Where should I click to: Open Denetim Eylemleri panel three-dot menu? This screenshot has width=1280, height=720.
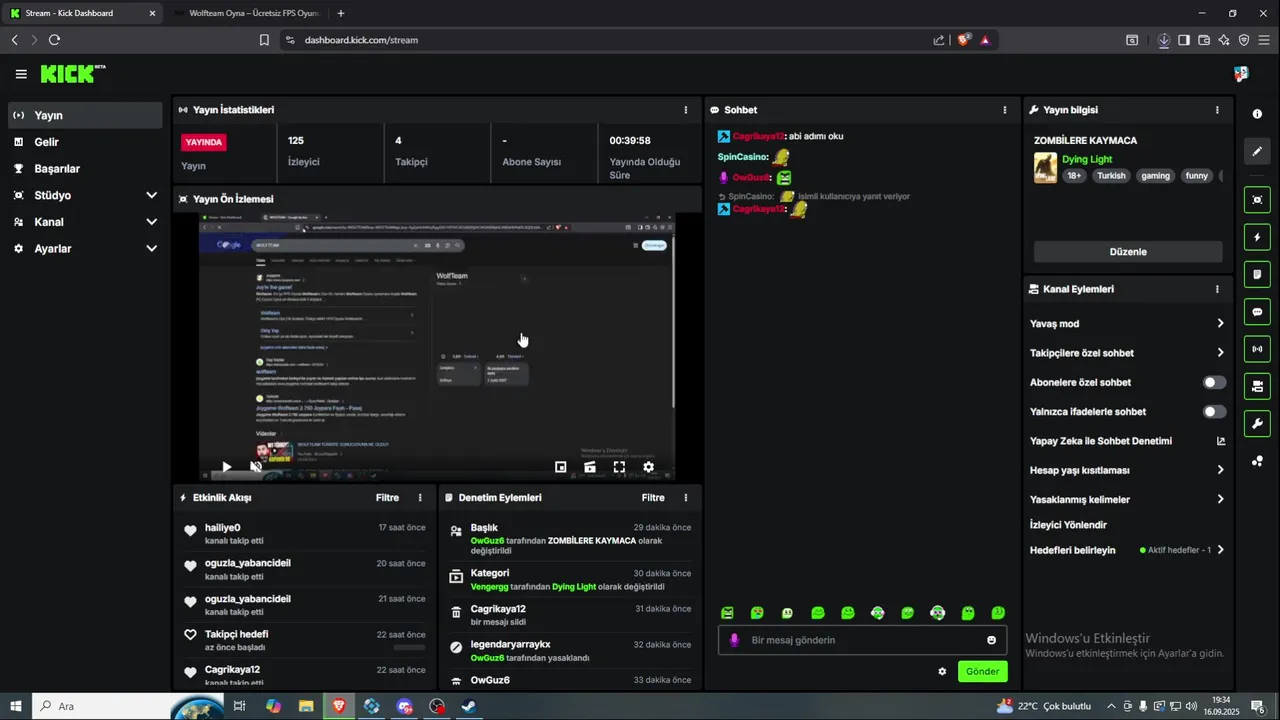click(x=685, y=498)
